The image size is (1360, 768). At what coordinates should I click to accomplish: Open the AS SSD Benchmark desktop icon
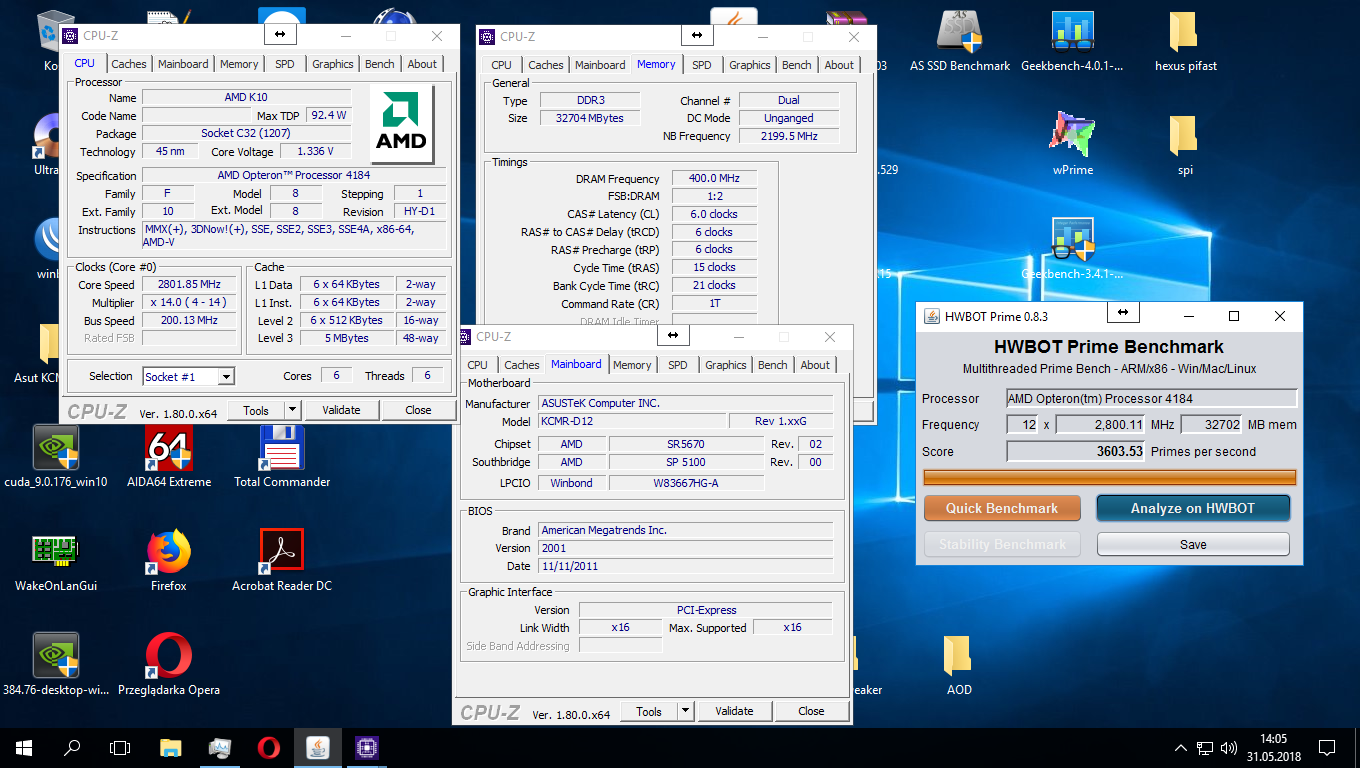coord(960,40)
